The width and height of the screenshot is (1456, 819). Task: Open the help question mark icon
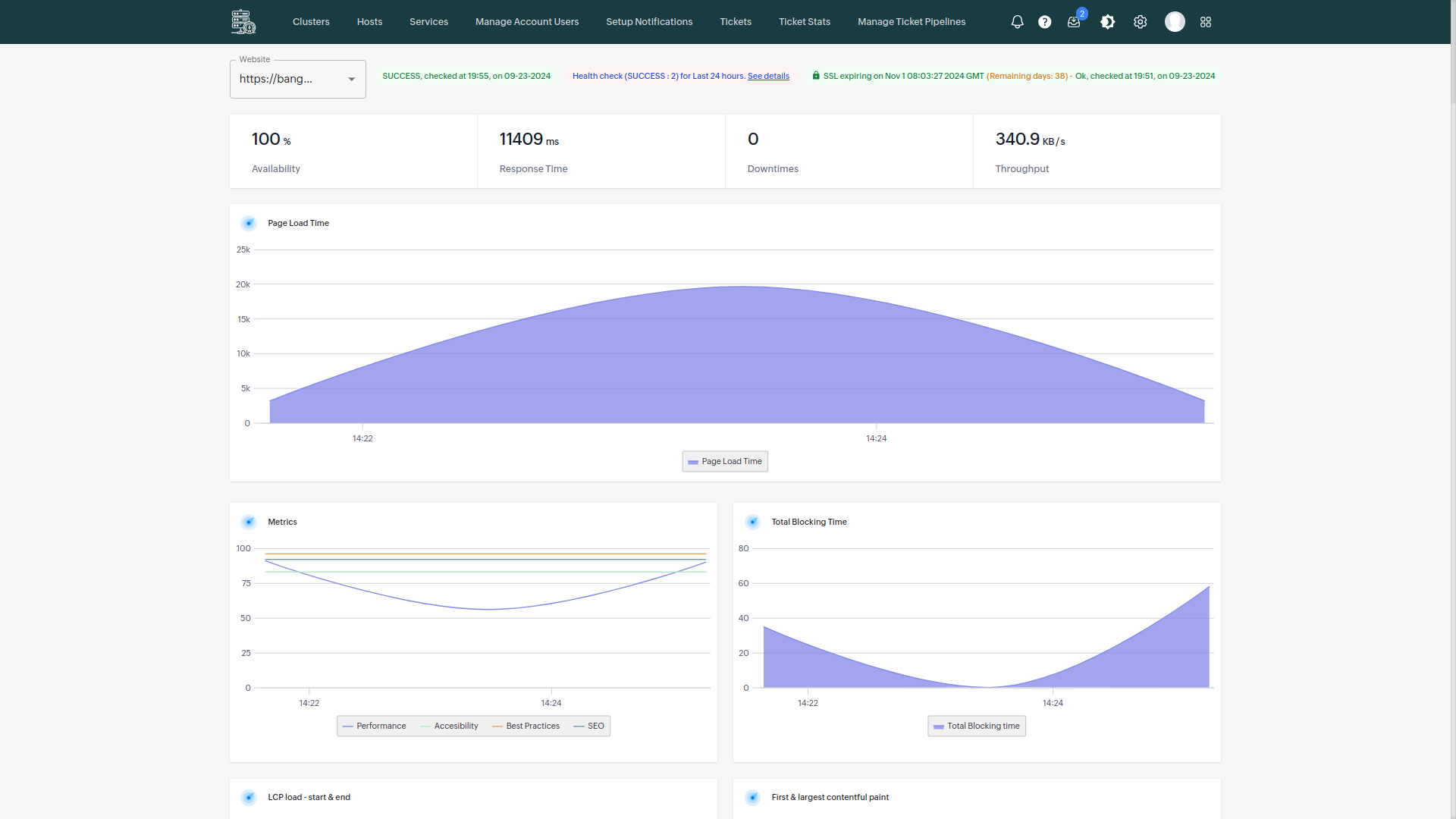point(1045,22)
